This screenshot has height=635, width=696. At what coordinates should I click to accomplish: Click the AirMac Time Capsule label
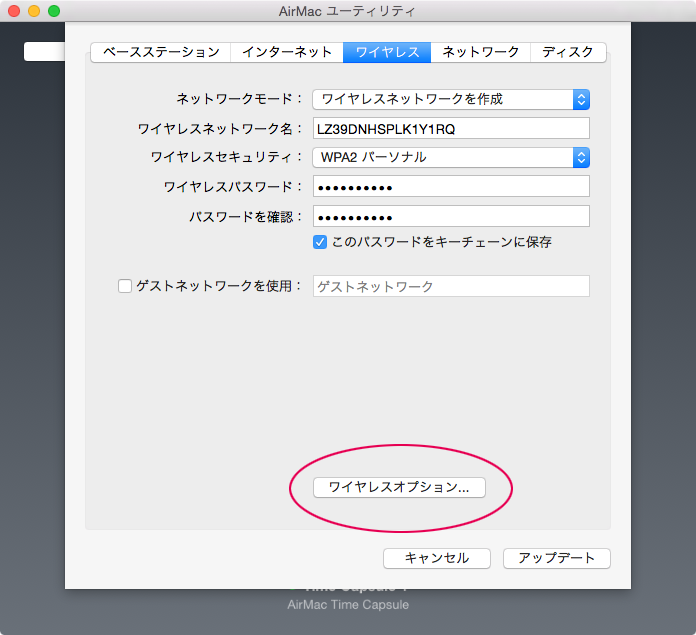[348, 605]
